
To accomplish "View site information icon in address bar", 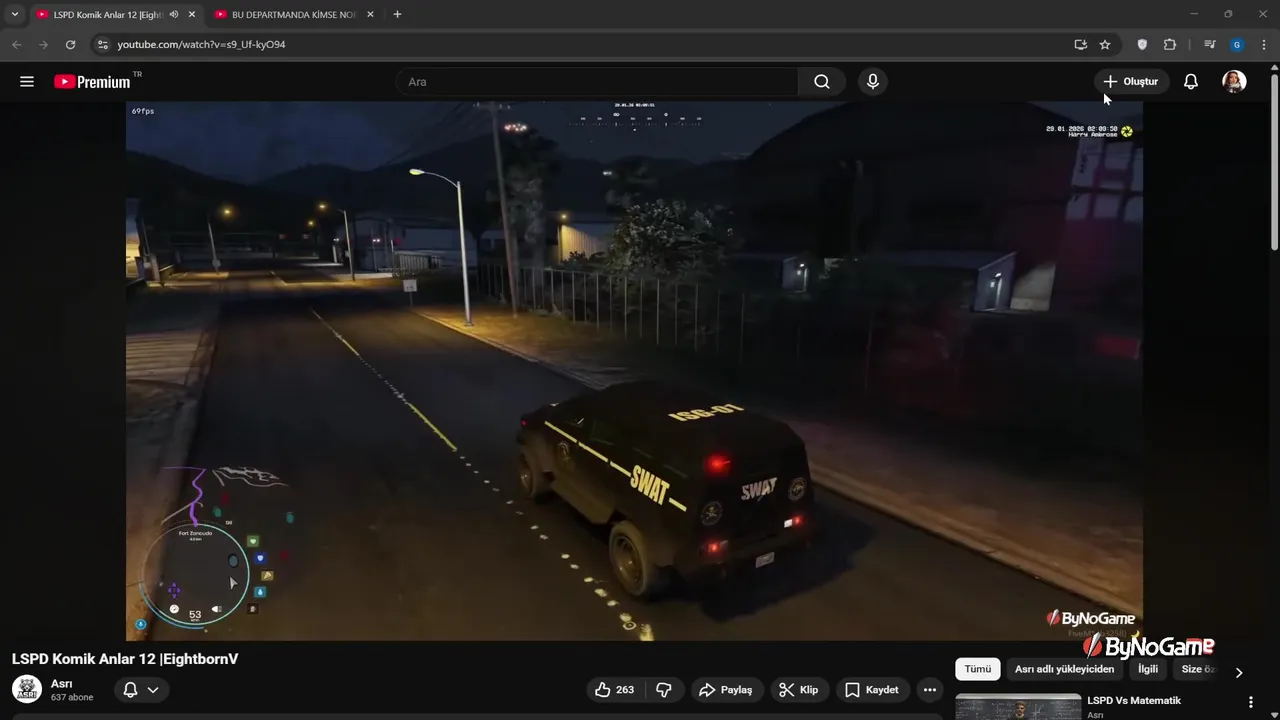I will [x=102, y=44].
